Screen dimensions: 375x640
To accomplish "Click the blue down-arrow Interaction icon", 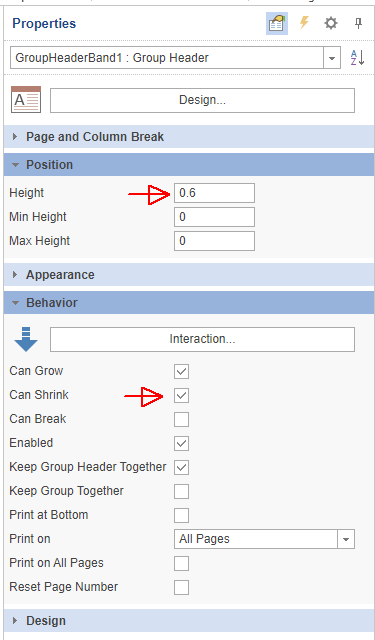I will [26, 339].
